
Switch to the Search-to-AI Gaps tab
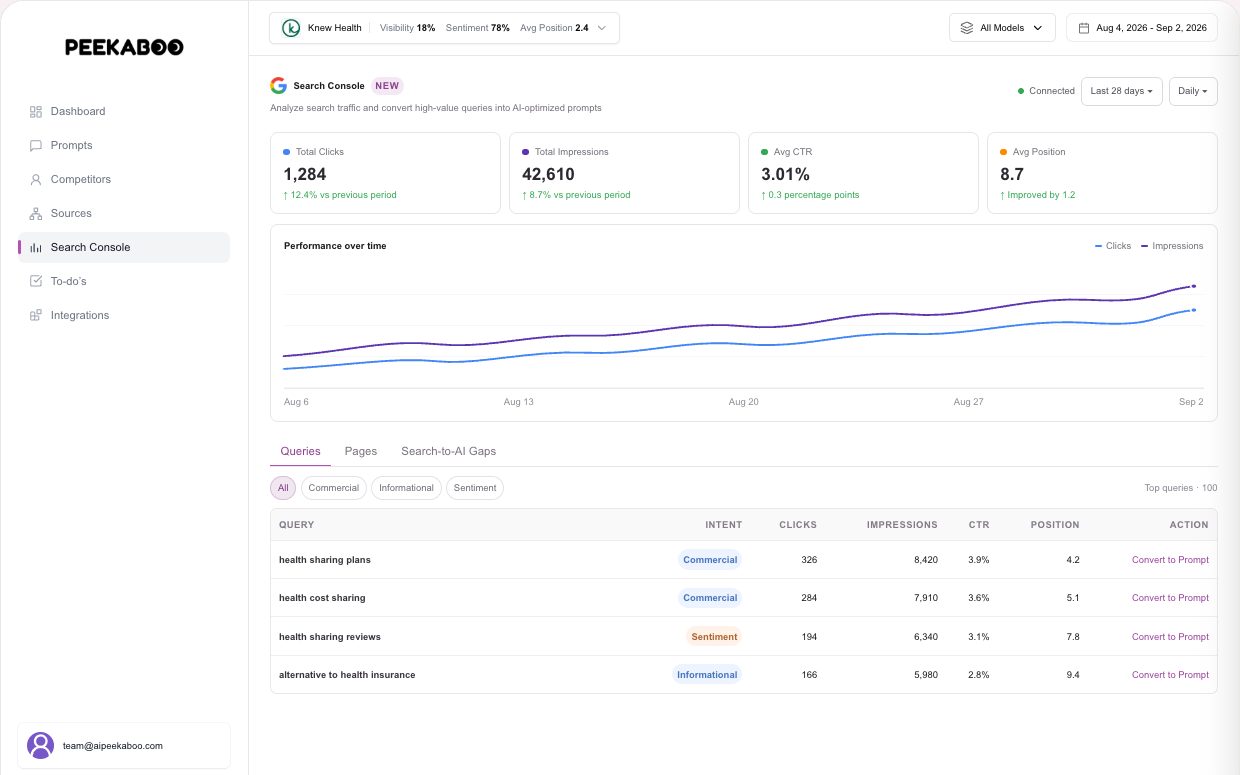pos(448,451)
